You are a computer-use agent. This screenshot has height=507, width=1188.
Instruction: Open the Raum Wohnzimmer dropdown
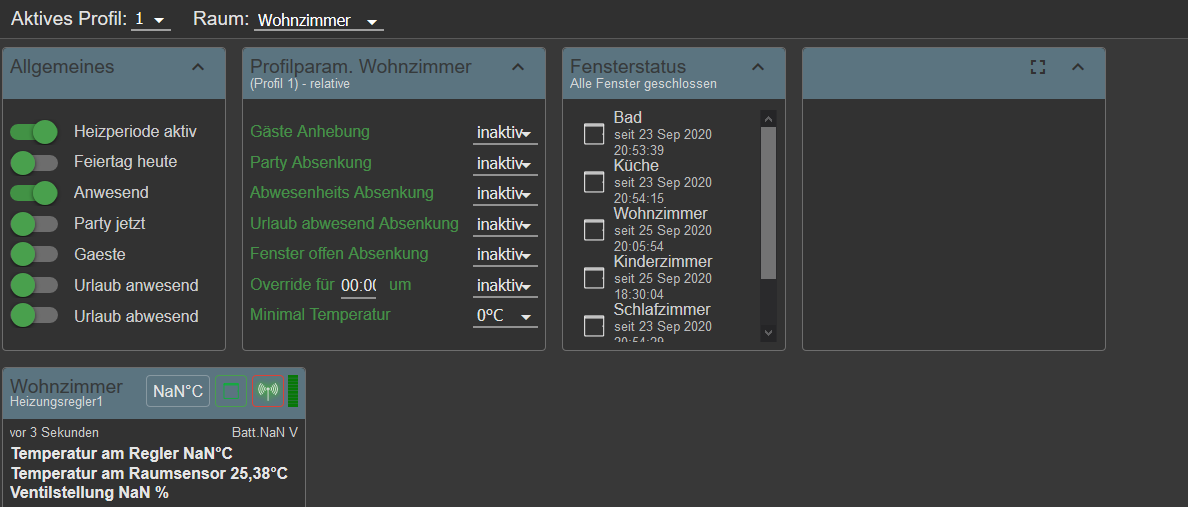click(x=318, y=21)
